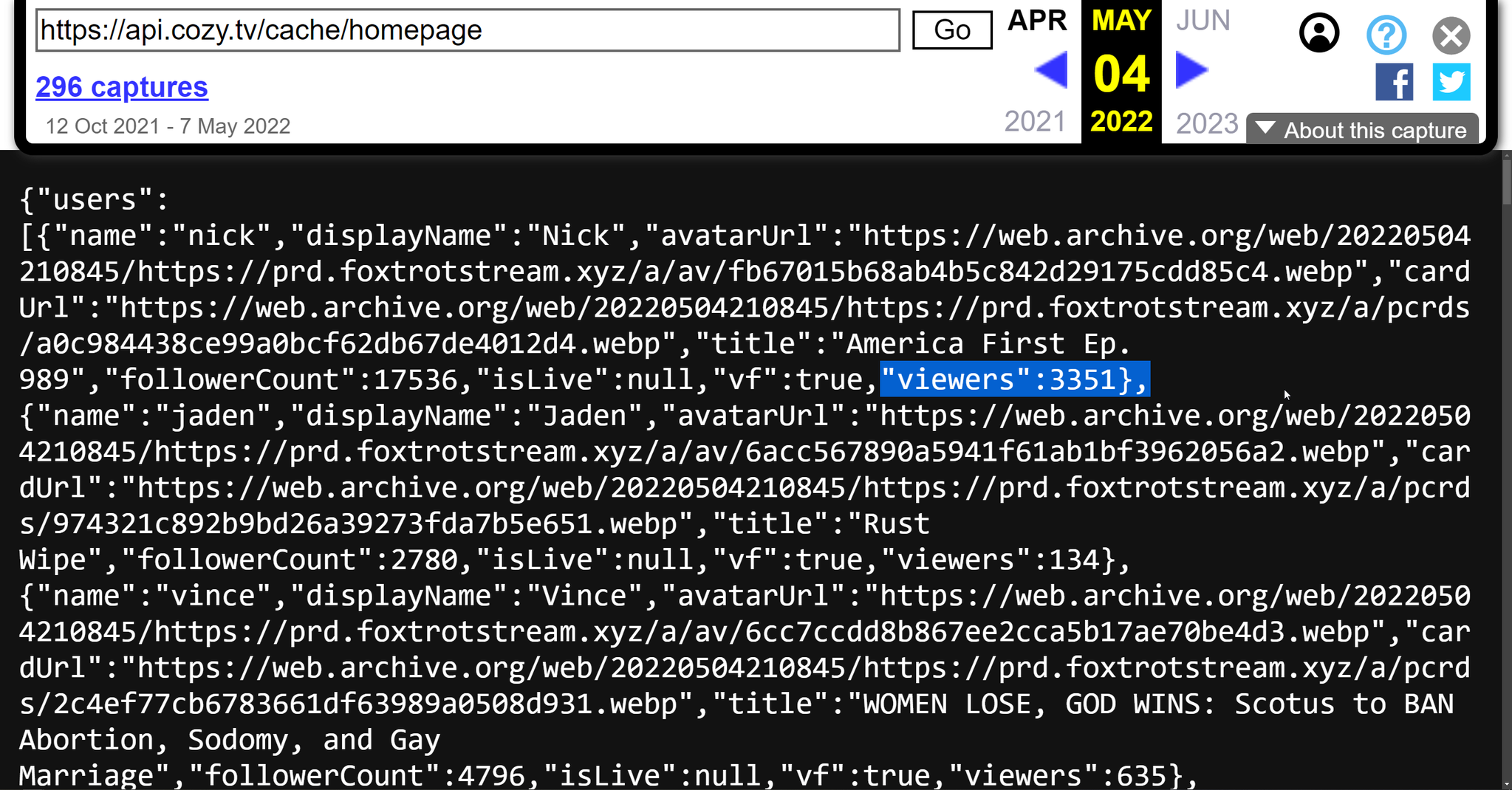Image resolution: width=1512 pixels, height=790 pixels.
Task: Share this capture on Twitter
Action: 1451,82
